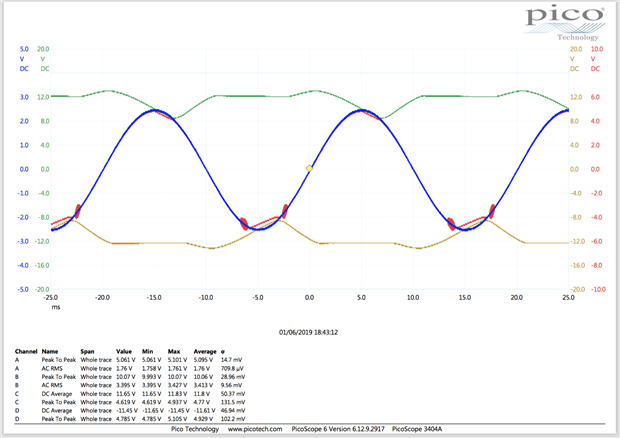Click the yellow channel C DC coupling label

click(x=575, y=69)
